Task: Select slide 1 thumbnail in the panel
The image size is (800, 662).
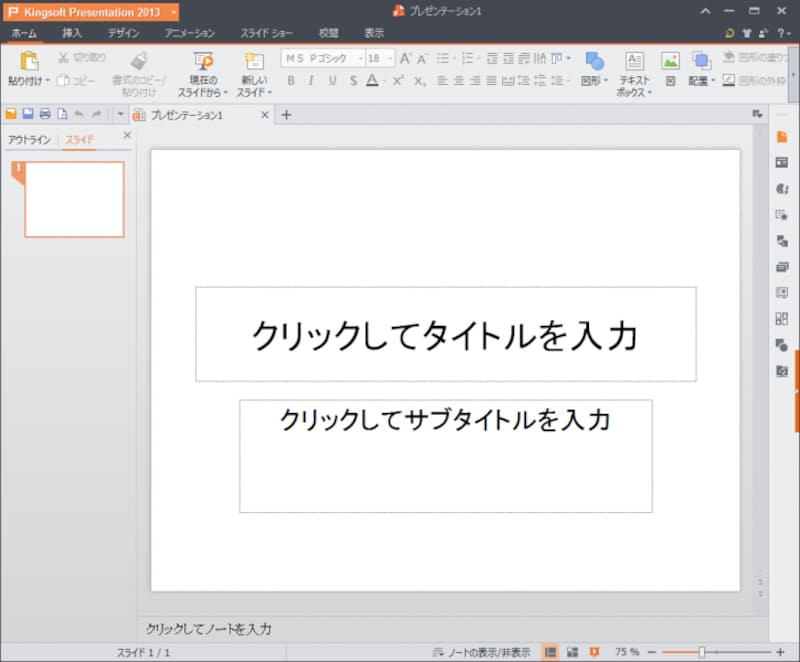Action: click(73, 198)
